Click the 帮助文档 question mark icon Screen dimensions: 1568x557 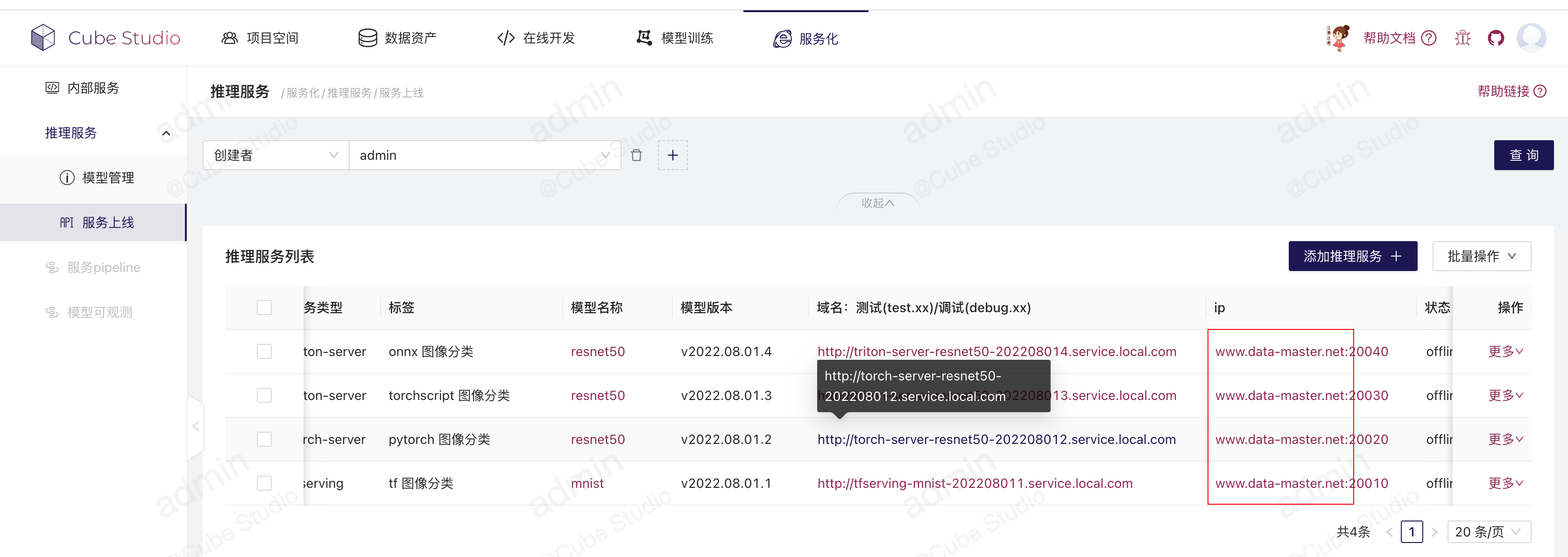pos(1428,38)
